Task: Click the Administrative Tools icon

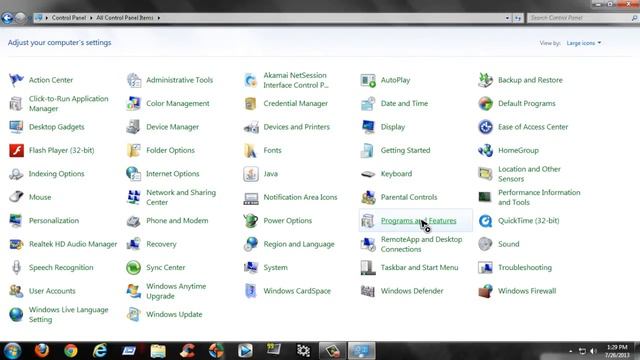Action: (x=133, y=80)
